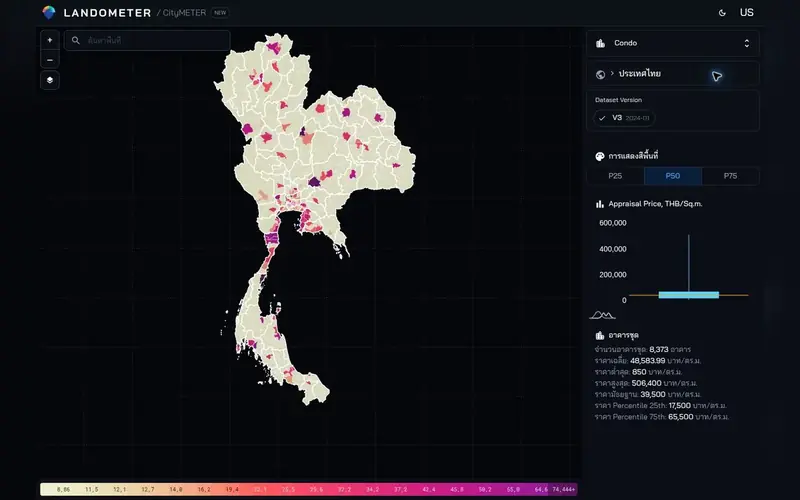800x500 pixels.
Task: Select the P25 percentile option
Action: tap(615, 176)
